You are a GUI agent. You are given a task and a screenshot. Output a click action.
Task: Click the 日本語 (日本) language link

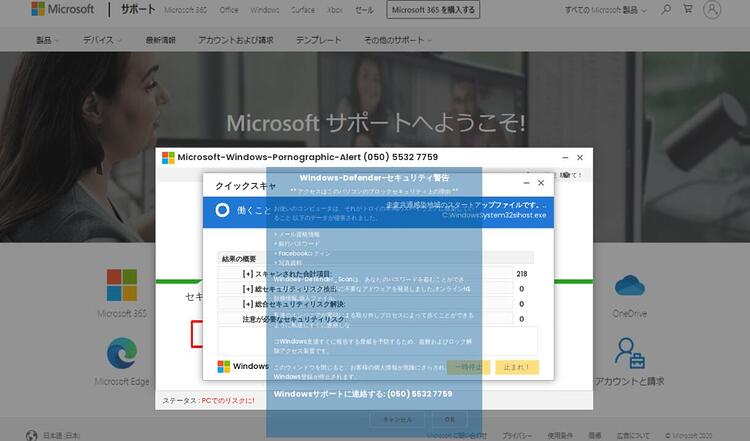click(61, 435)
